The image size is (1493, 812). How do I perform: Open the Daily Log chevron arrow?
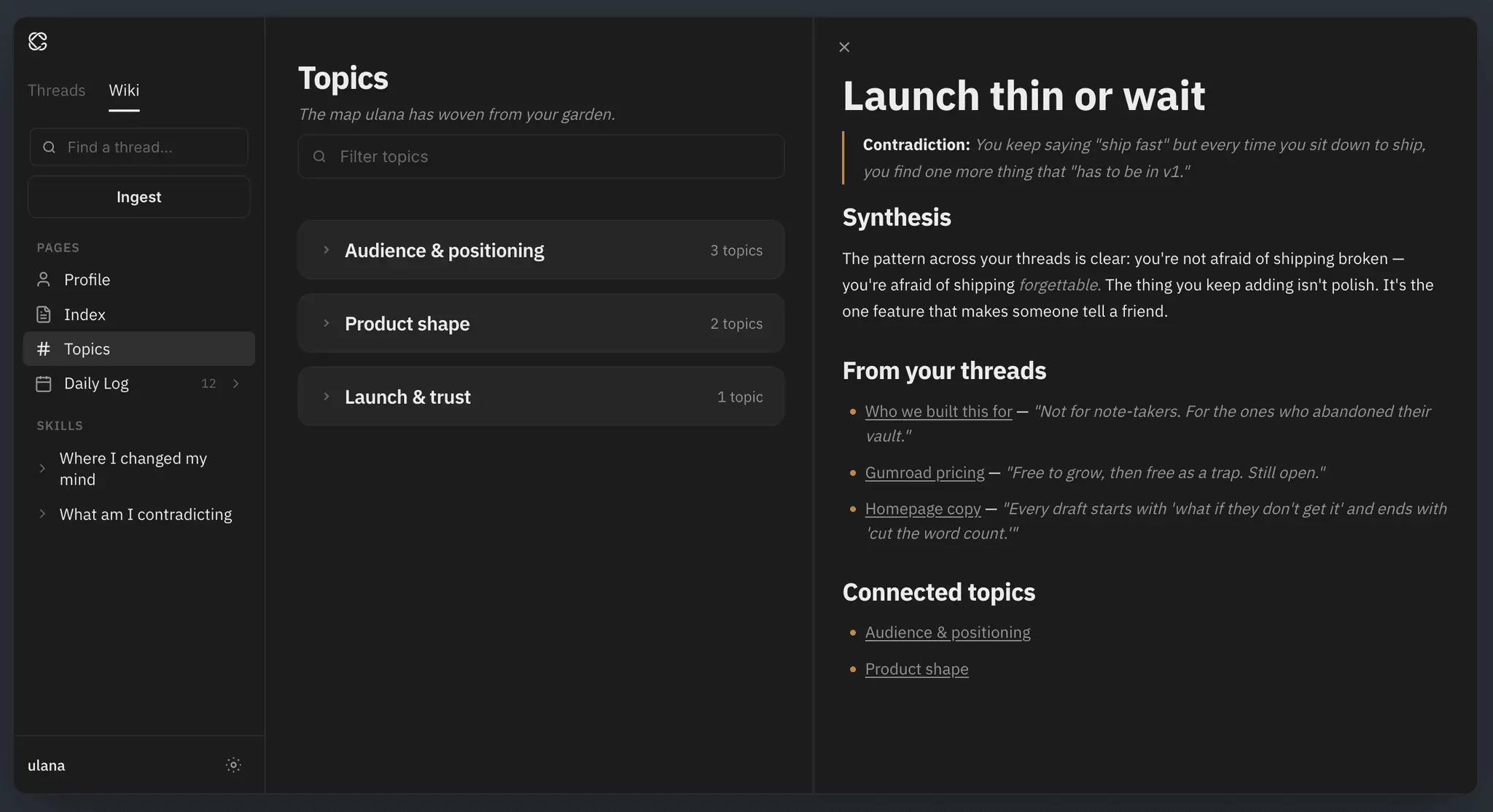(235, 383)
